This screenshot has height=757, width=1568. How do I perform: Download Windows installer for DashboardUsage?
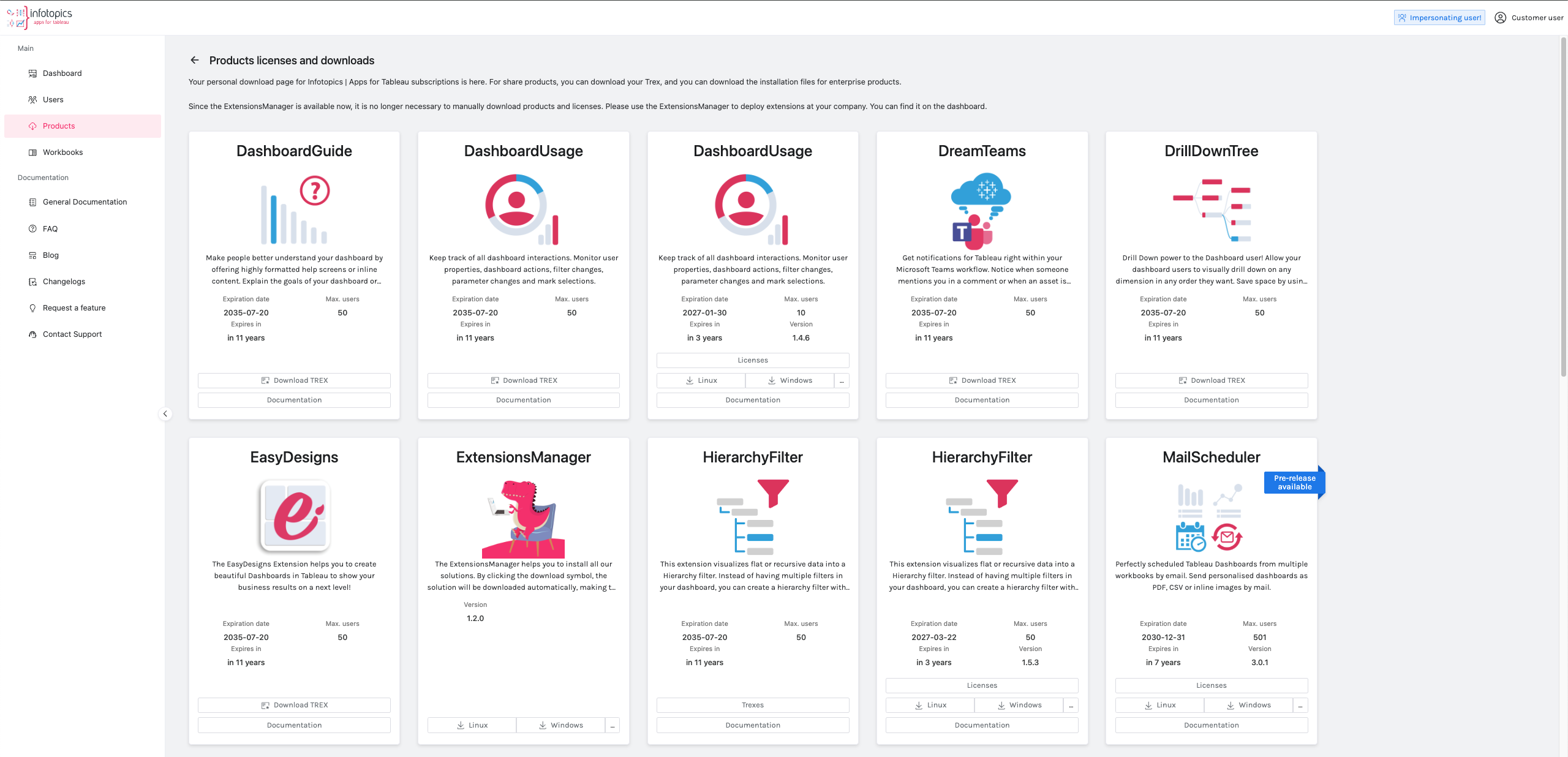pyautogui.click(x=790, y=381)
